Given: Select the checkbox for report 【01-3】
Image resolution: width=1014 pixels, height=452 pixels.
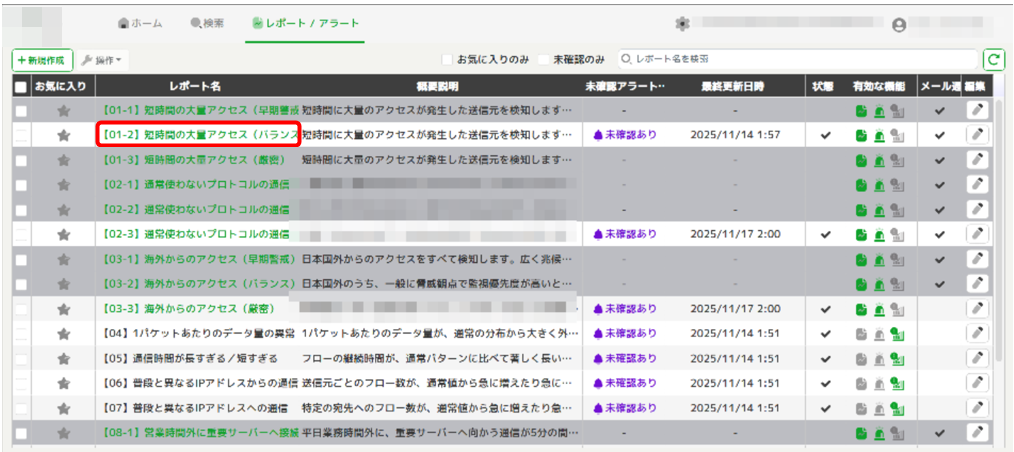Looking at the screenshot, I should coord(21,160).
